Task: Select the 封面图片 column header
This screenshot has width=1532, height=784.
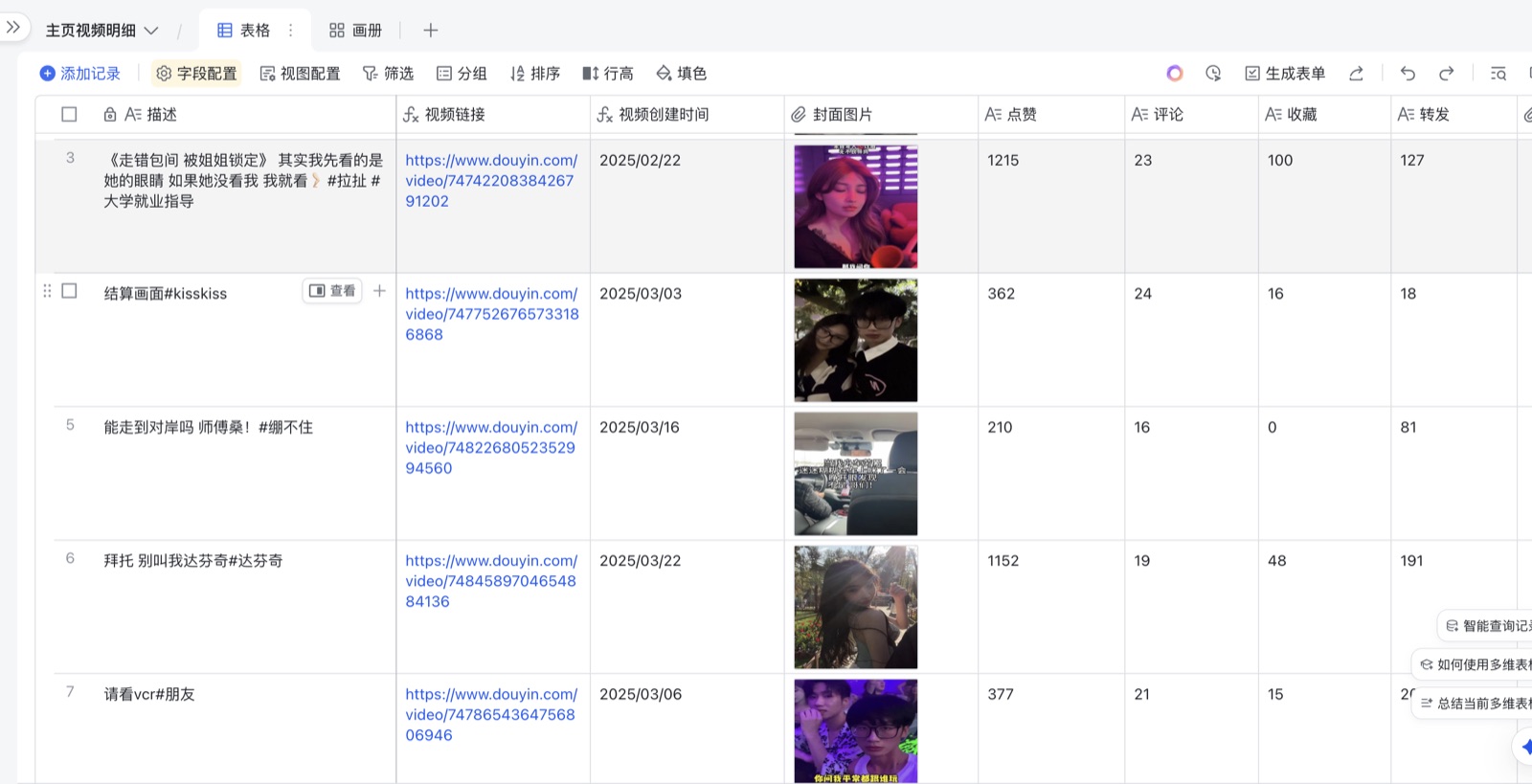Action: (881, 115)
